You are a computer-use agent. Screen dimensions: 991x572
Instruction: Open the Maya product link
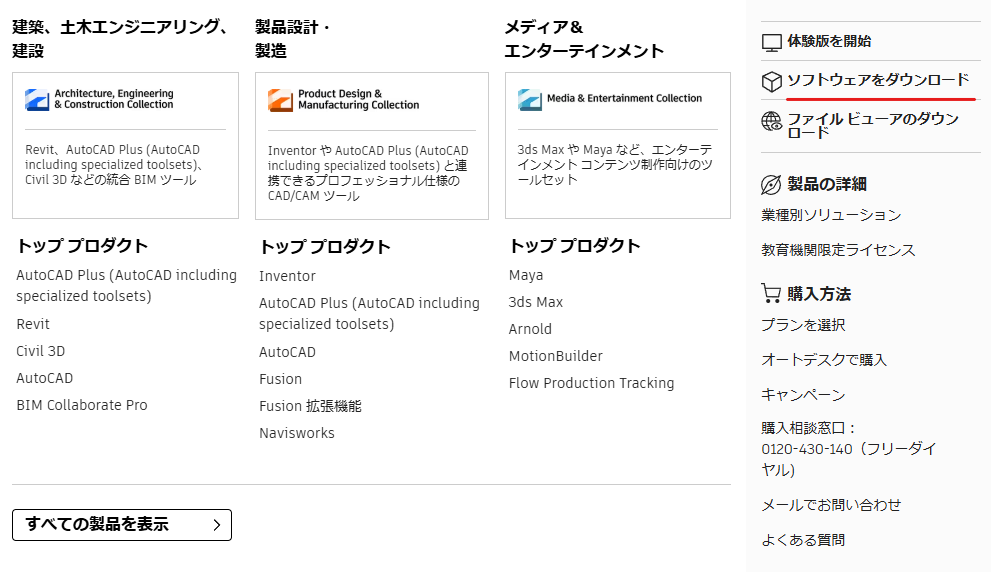coord(526,276)
